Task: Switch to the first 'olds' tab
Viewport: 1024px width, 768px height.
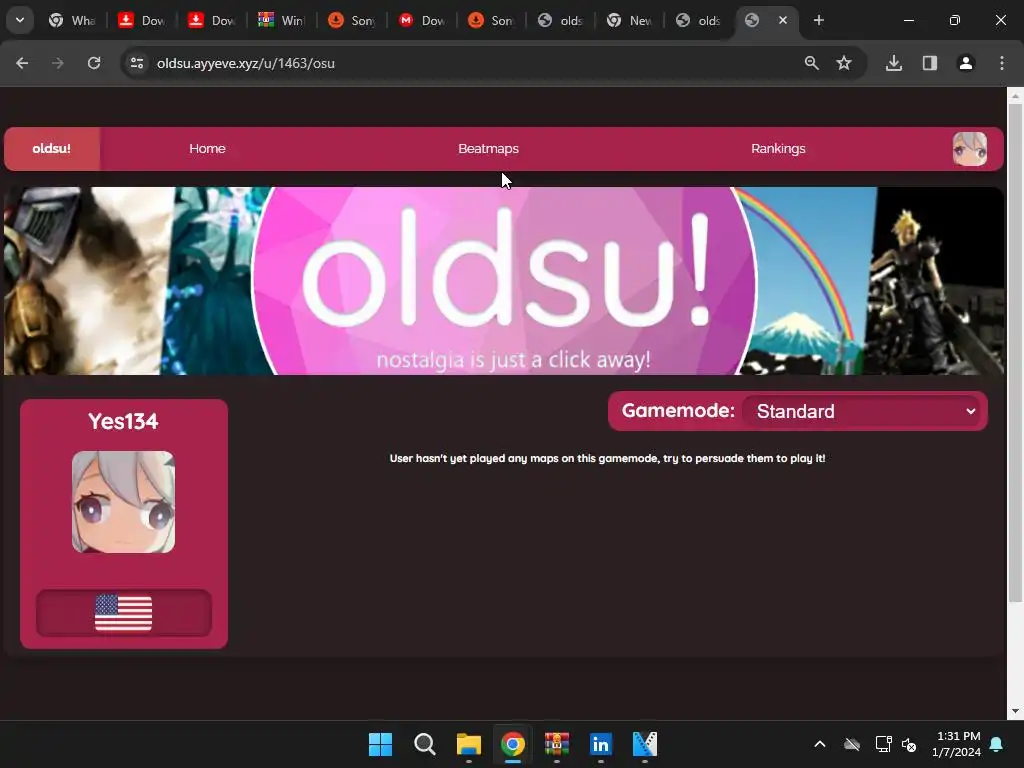Action: [x=560, y=20]
